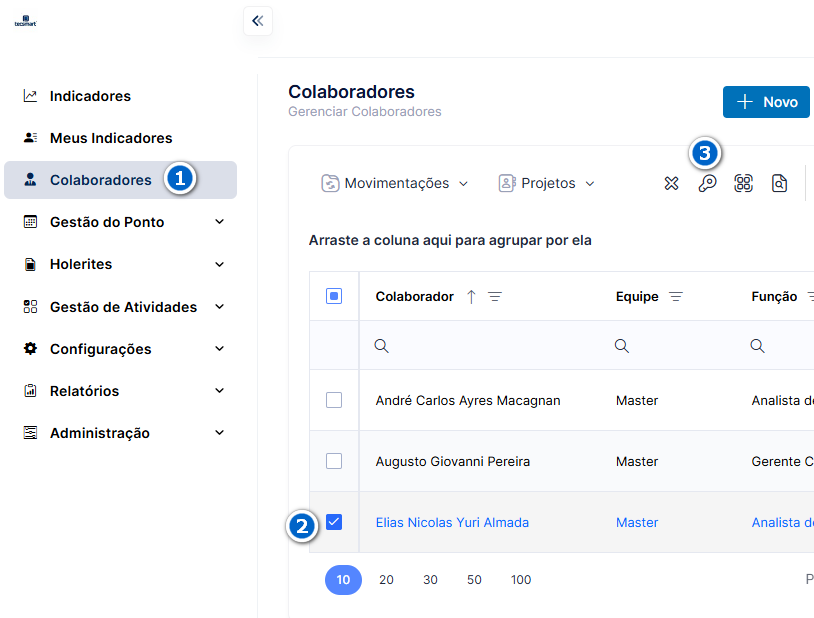This screenshot has width=814, height=618.
Task: Click the crossed tools icon in toolbar
Action: tap(671, 183)
